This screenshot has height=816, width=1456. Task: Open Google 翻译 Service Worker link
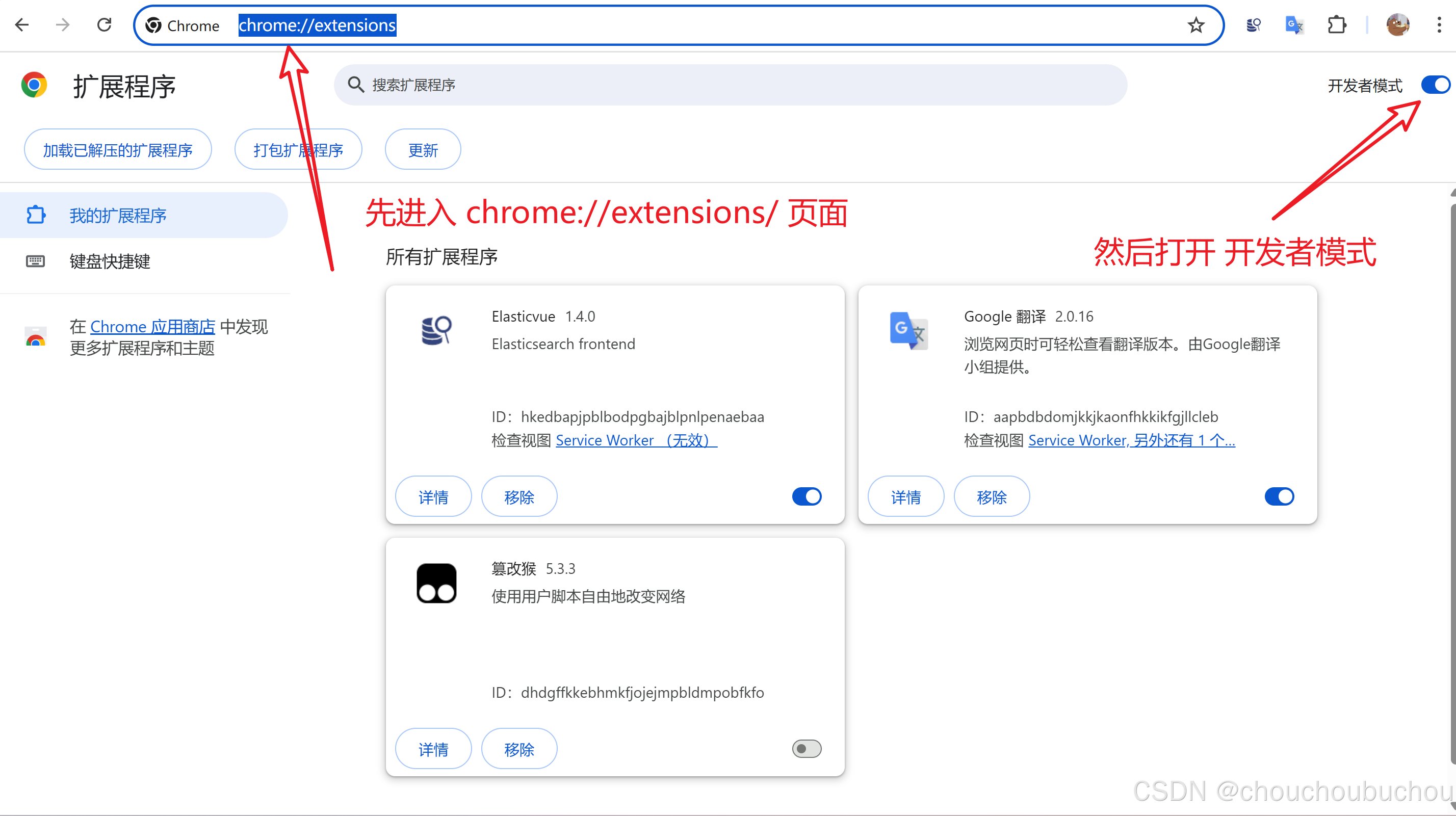(1132, 440)
